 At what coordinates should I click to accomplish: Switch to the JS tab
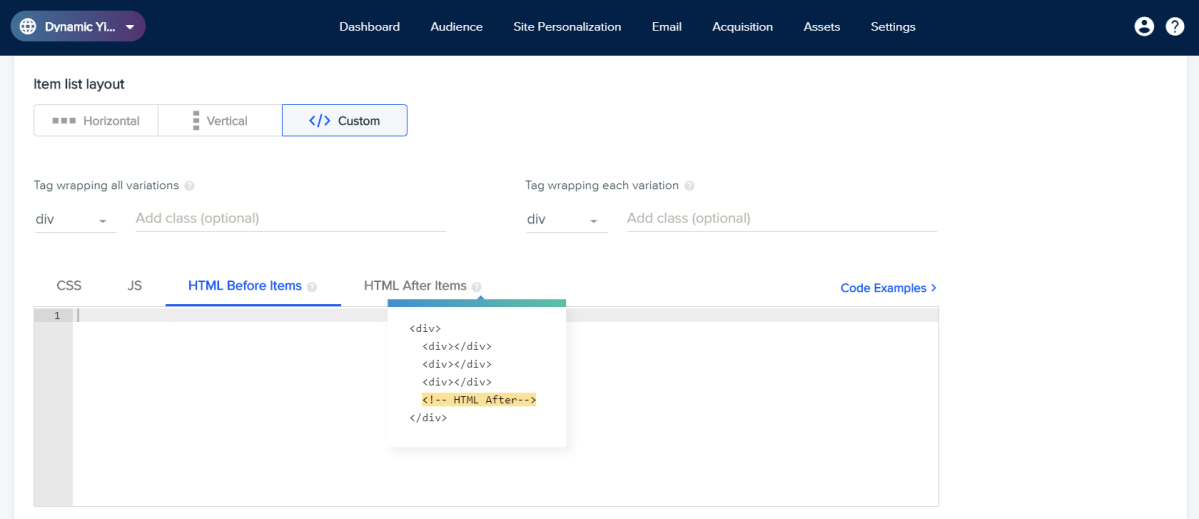click(135, 286)
